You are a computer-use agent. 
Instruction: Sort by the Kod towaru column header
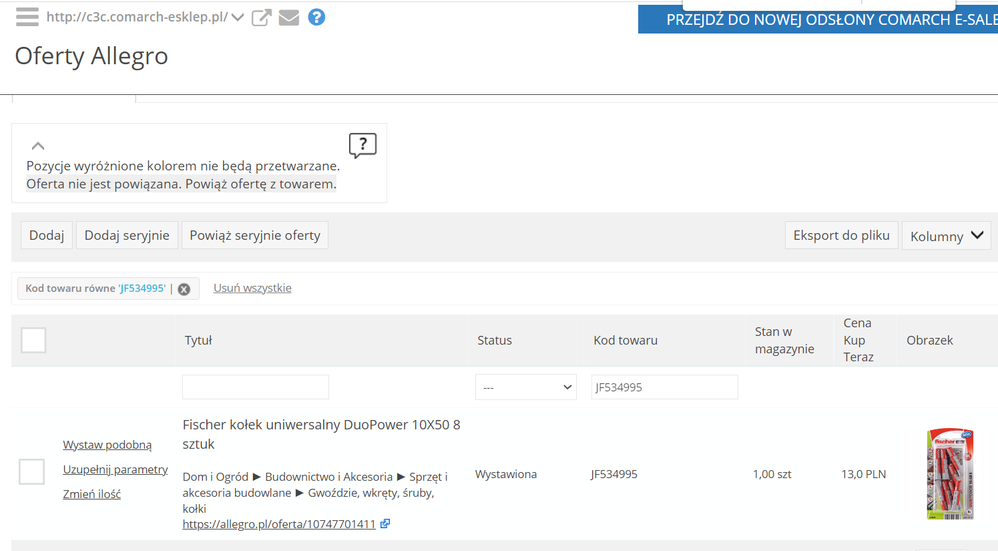click(626, 340)
